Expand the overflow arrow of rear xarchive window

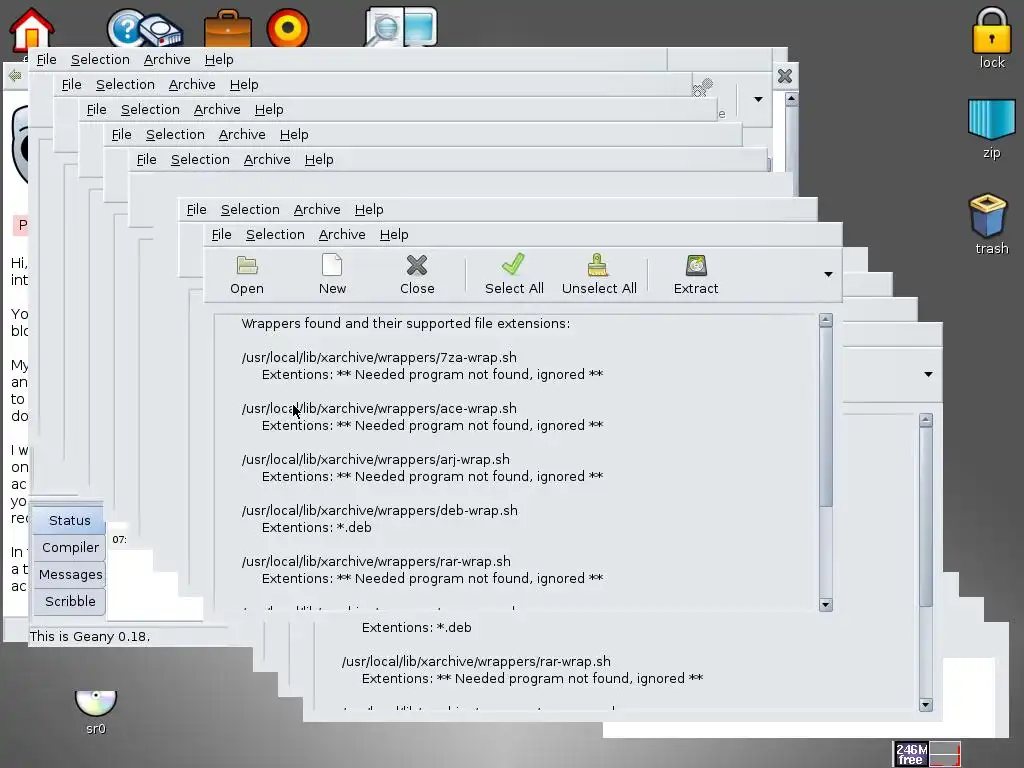[928, 374]
